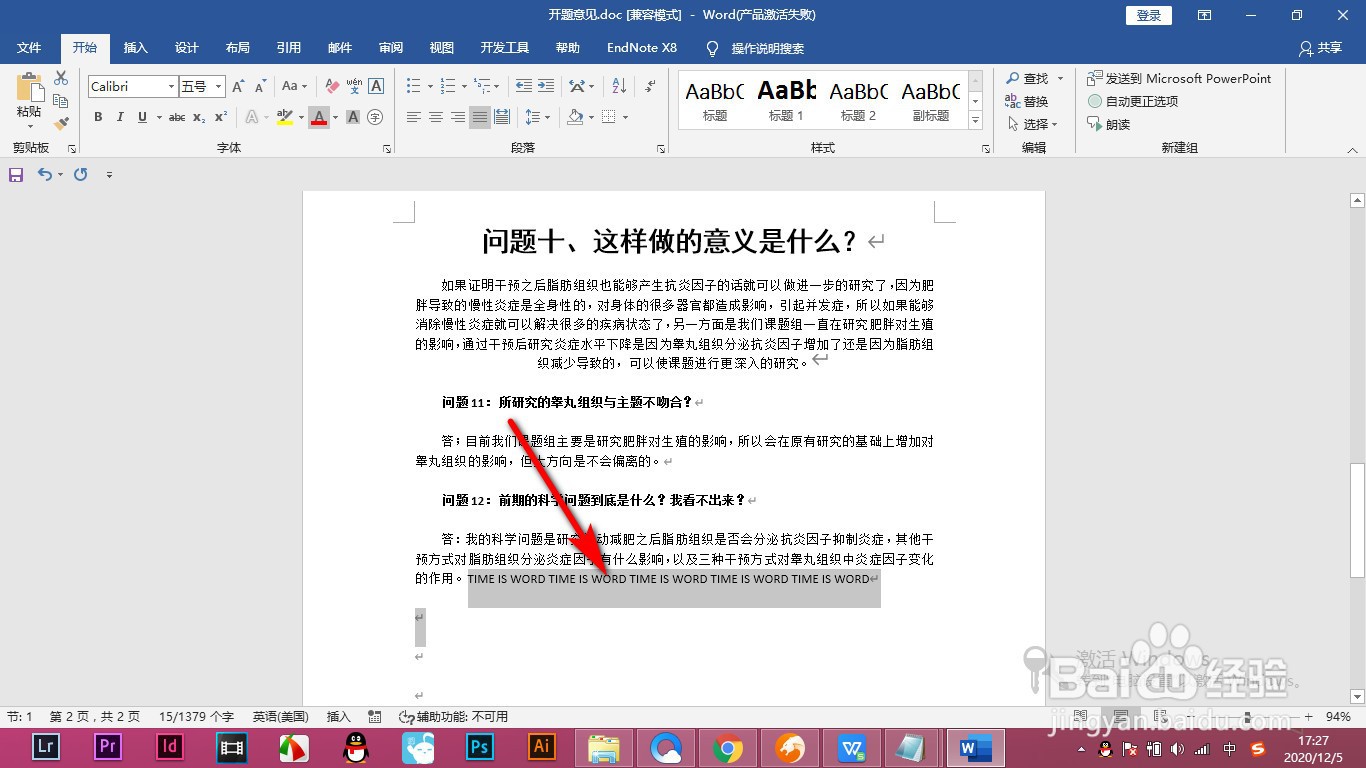Toggle Underline formatting

coord(142,117)
